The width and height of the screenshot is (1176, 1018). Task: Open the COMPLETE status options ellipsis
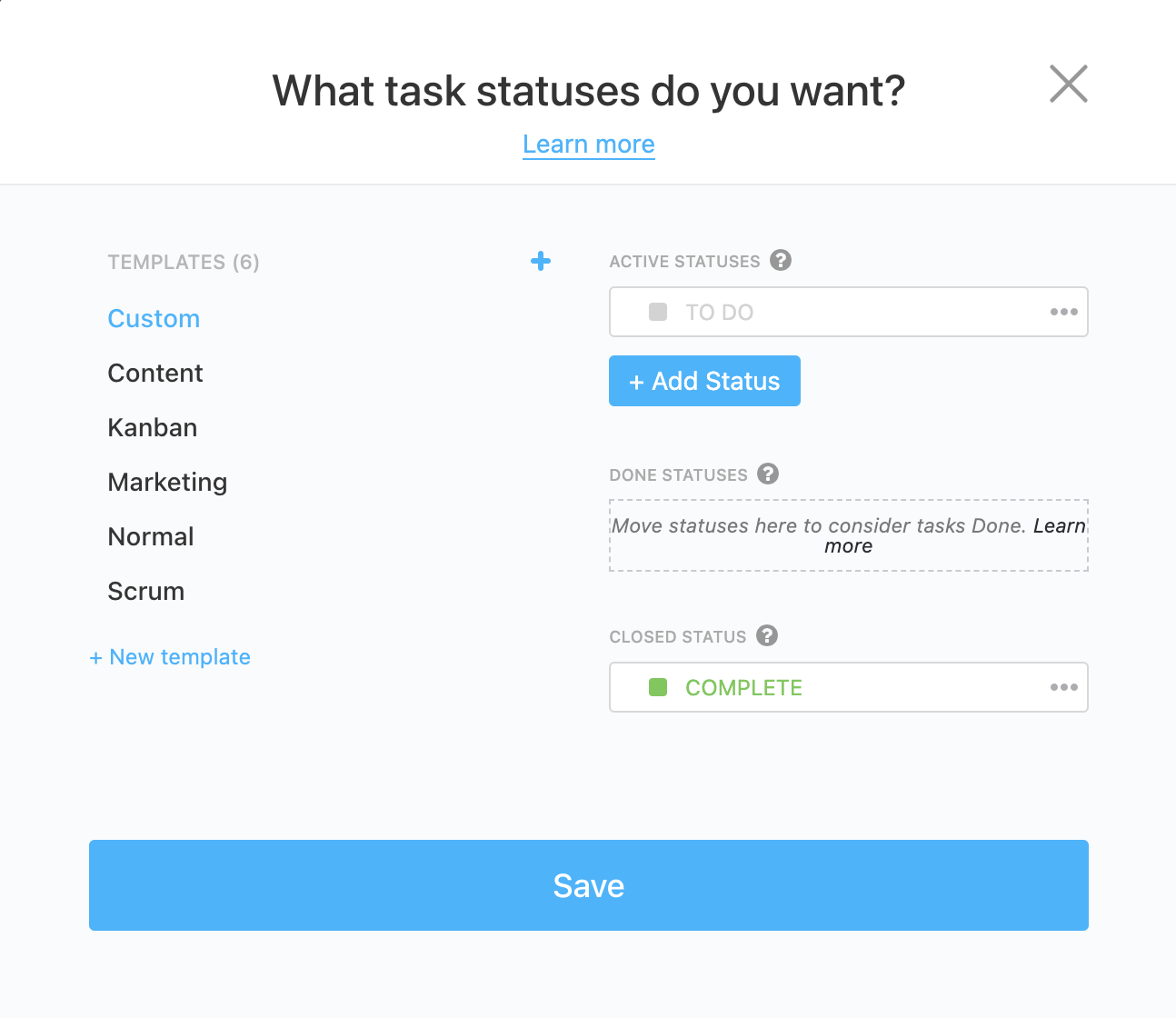[x=1063, y=687]
